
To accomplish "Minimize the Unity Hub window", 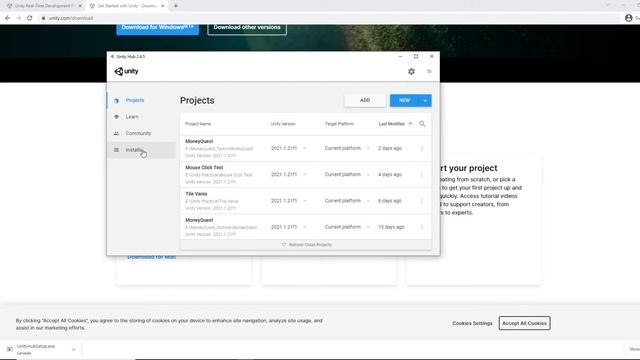I will (400, 56).
